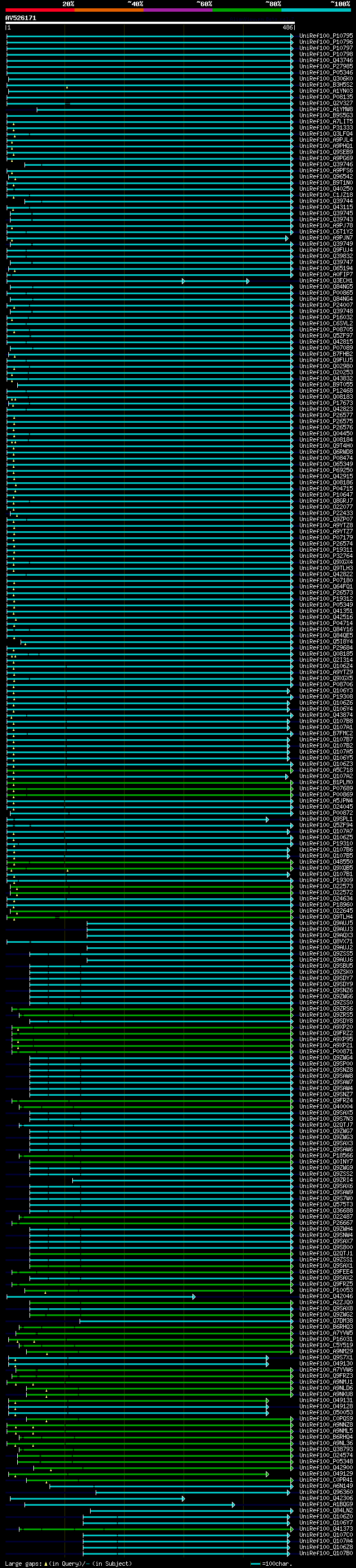Select hit UniRef100_B9S5G3

325,115
